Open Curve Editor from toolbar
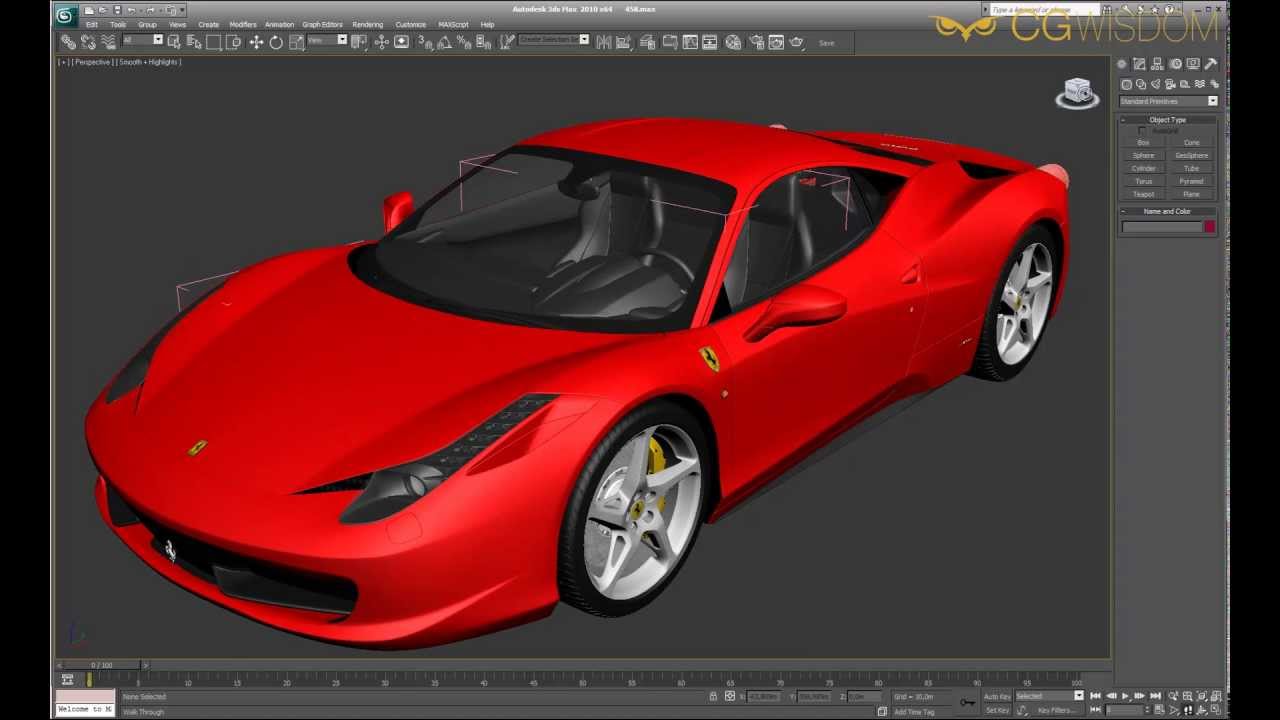The width and height of the screenshot is (1280, 720). pyautogui.click(x=690, y=42)
